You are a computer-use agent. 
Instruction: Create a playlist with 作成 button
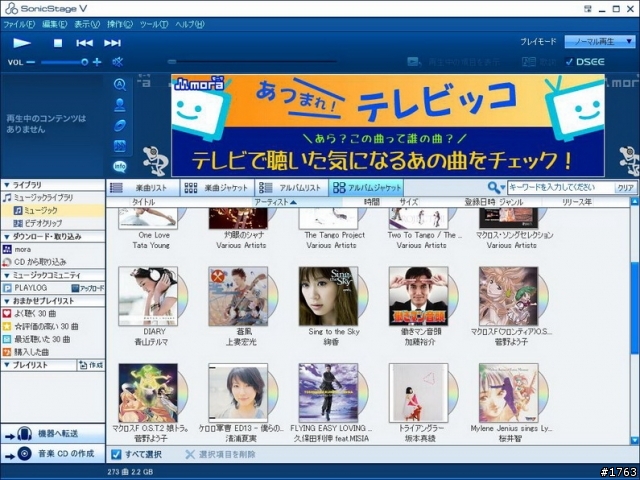(x=91, y=365)
